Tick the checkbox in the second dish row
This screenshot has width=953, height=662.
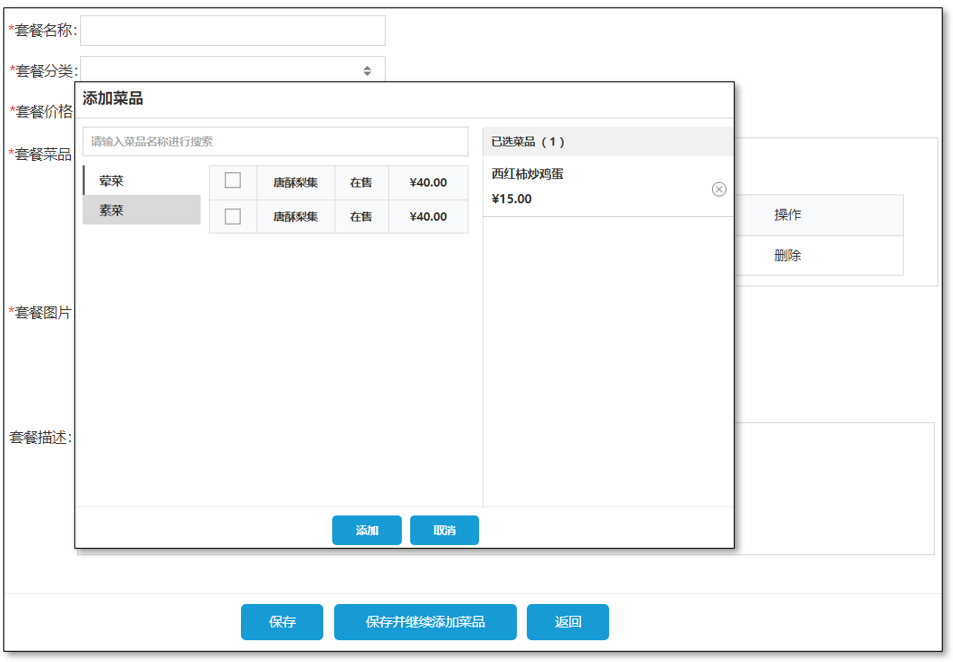point(233,216)
